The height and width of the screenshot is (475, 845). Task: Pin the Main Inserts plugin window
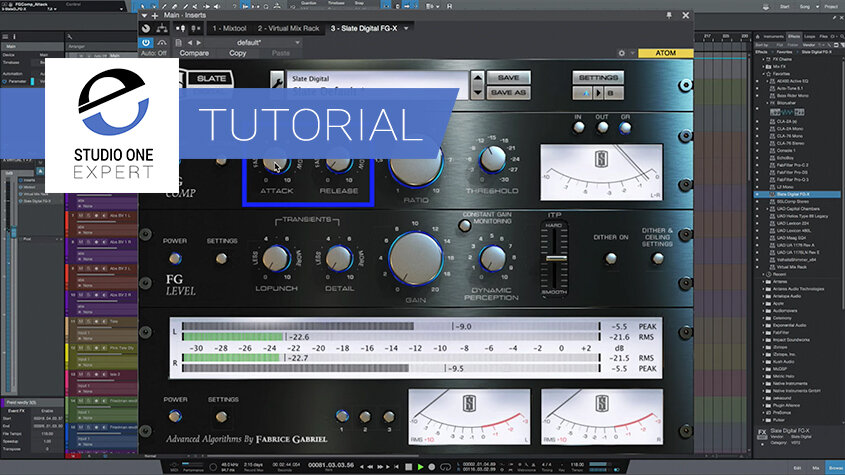669,15
